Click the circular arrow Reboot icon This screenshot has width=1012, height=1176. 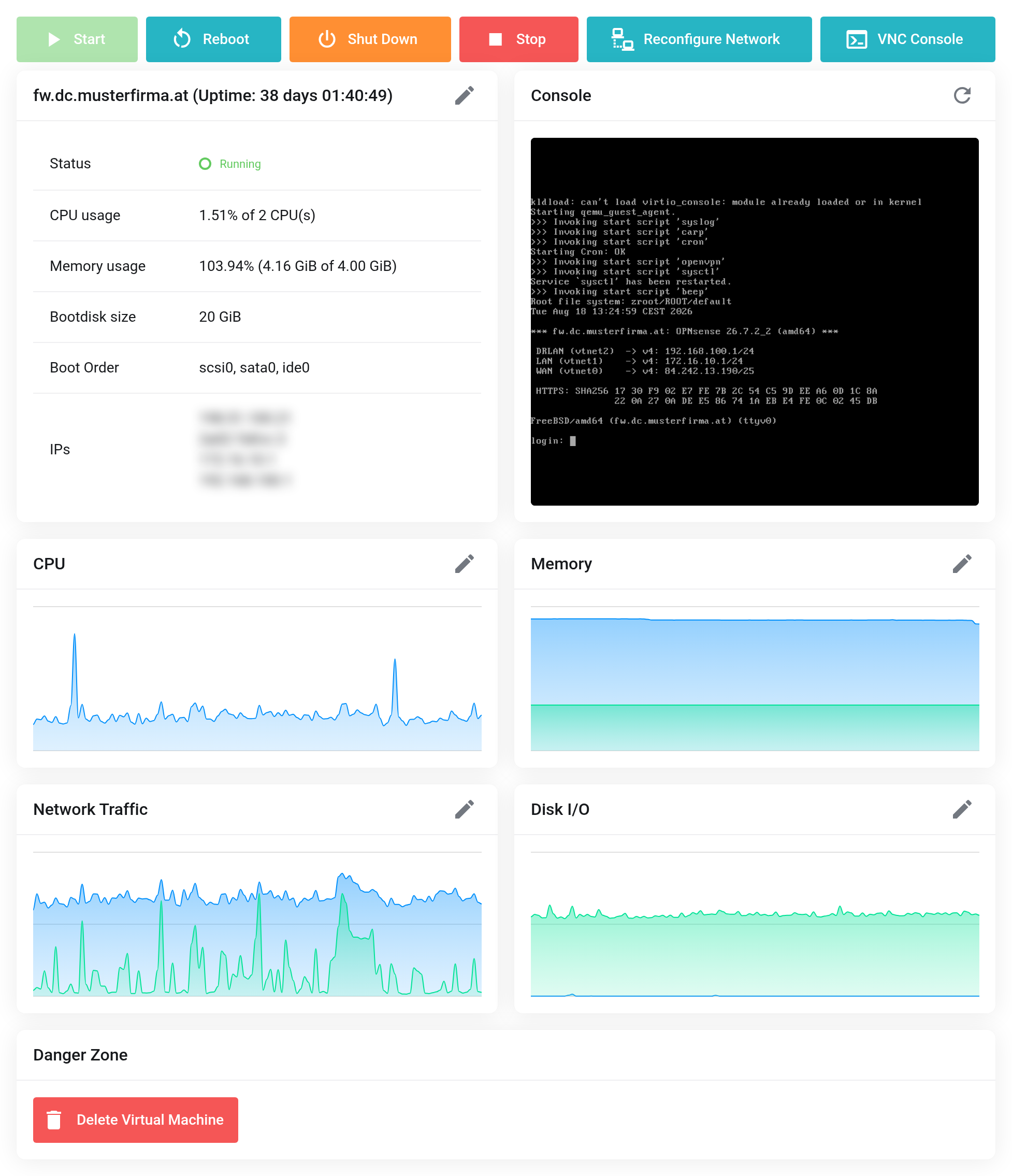pyautogui.click(x=182, y=39)
